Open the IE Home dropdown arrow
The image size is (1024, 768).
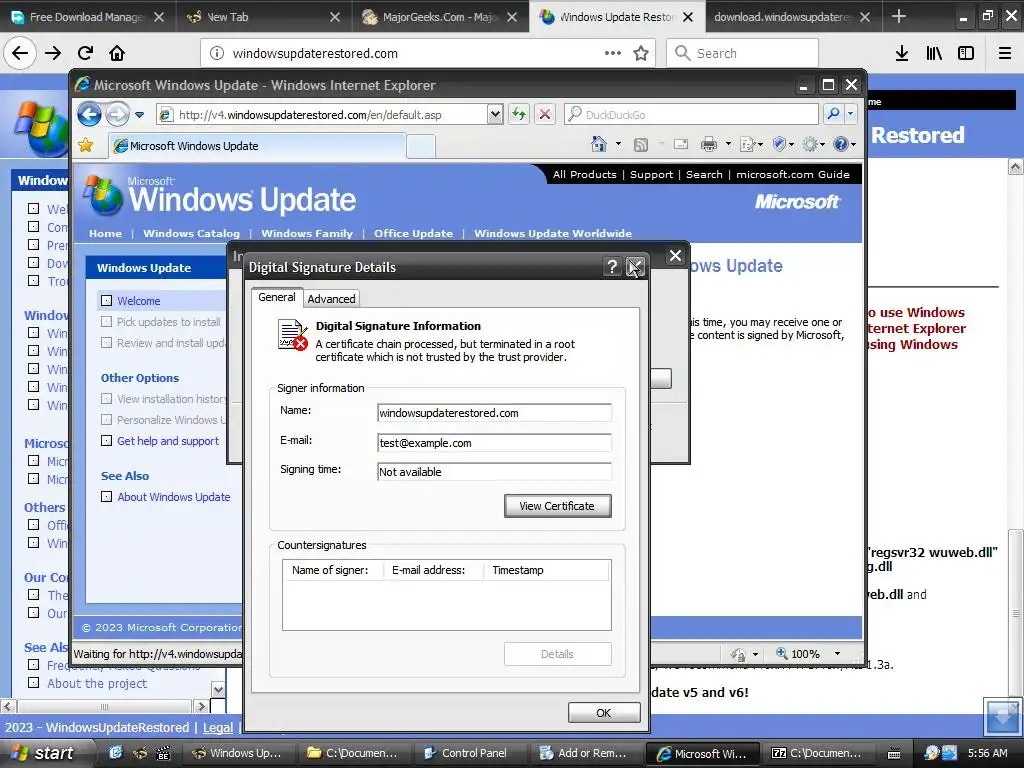click(x=618, y=144)
